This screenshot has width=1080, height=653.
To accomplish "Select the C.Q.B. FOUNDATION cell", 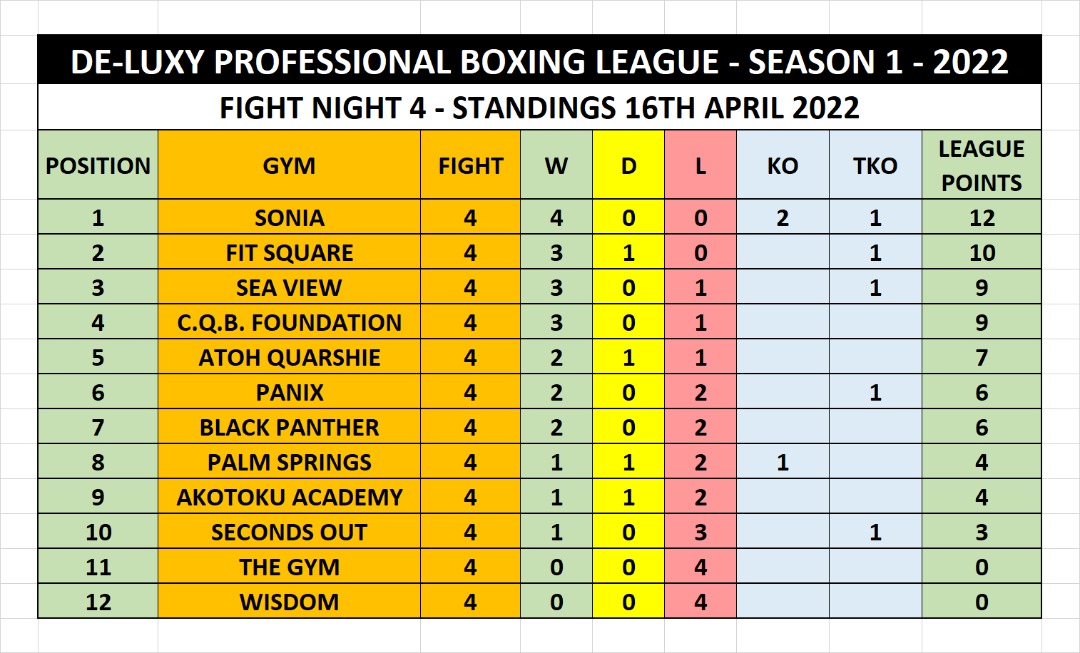I will 289,323.
